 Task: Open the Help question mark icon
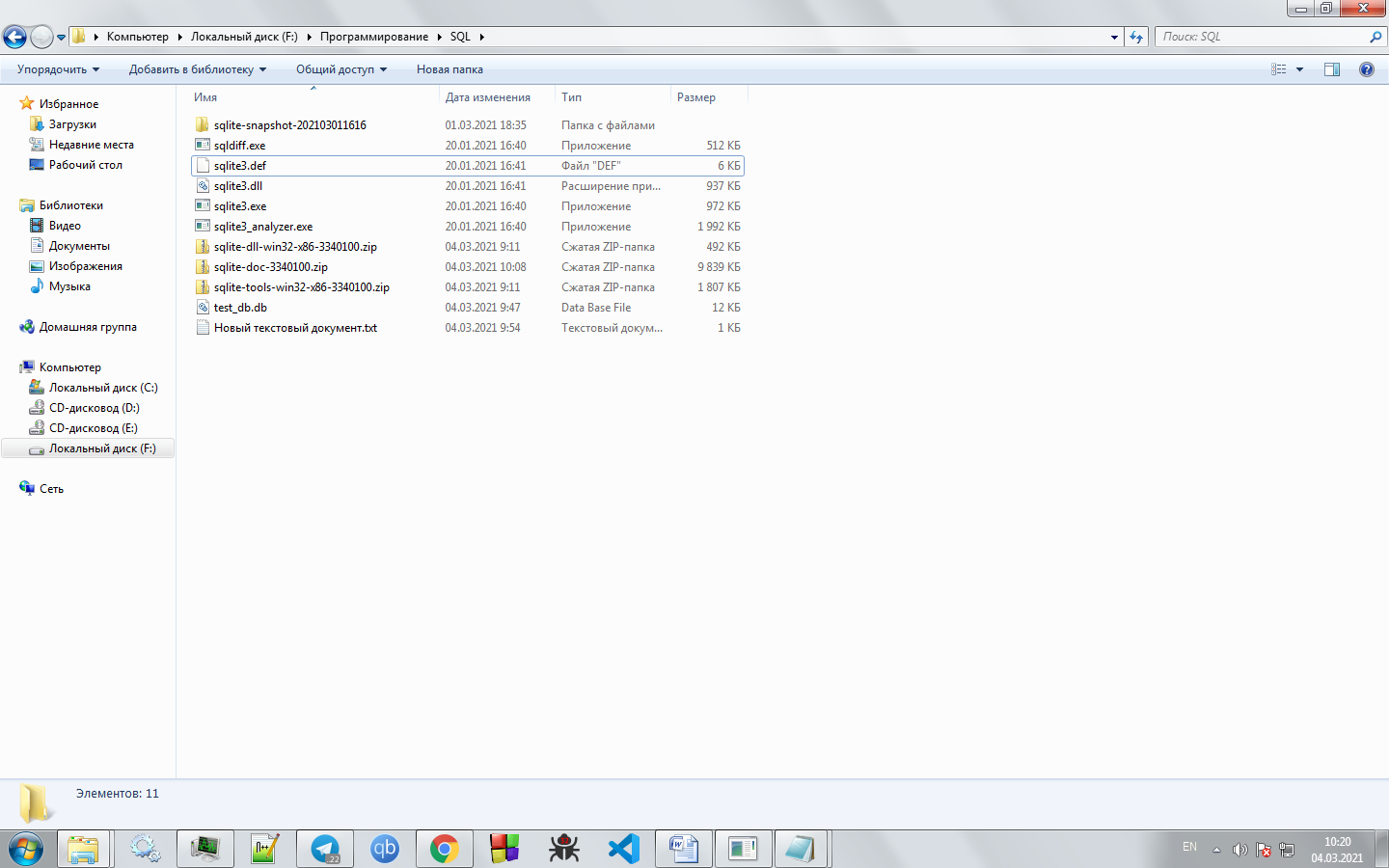click(x=1367, y=69)
